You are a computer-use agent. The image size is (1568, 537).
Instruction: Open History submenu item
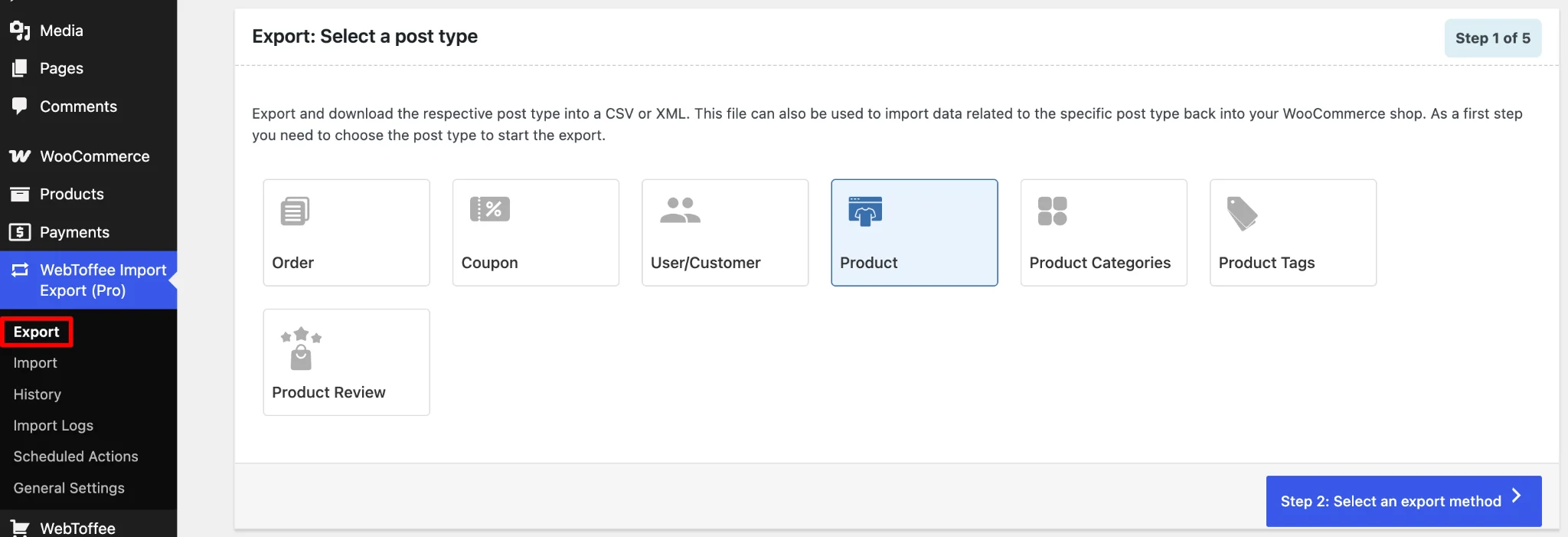coord(37,395)
